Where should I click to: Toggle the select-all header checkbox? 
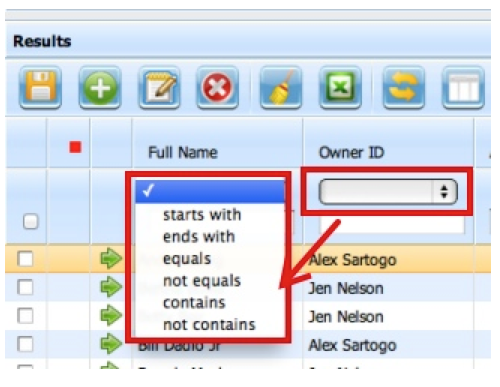31,222
